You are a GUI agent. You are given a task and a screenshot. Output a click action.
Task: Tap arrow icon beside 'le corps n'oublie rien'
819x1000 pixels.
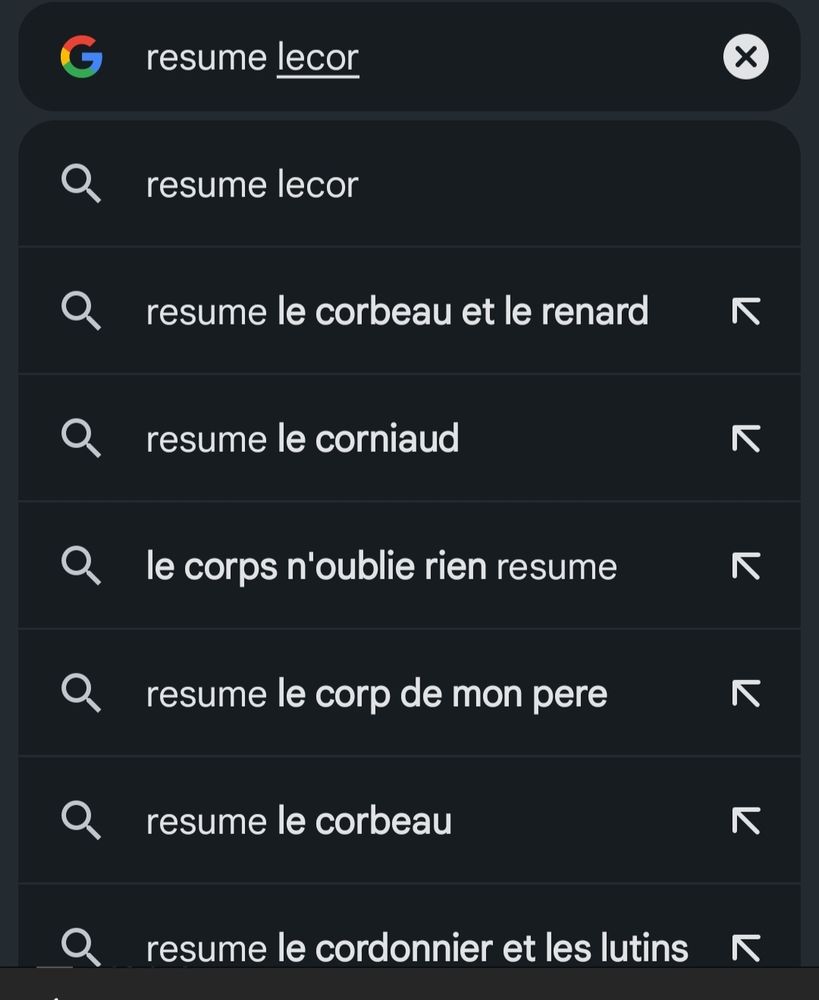pos(746,566)
